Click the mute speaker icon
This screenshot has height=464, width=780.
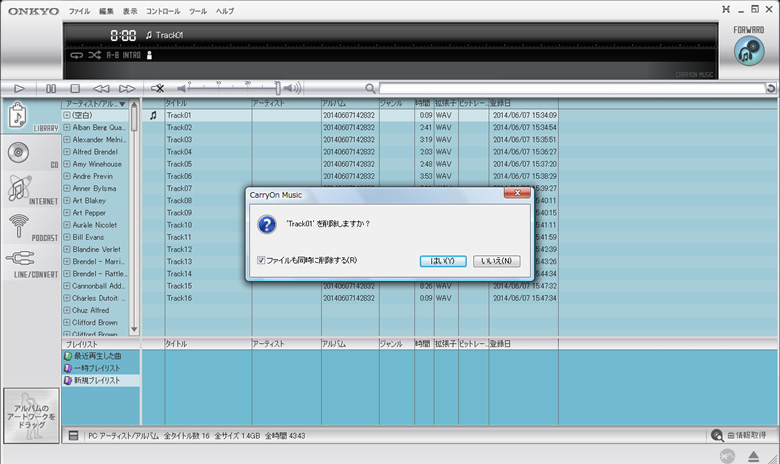pyautogui.click(x=158, y=89)
